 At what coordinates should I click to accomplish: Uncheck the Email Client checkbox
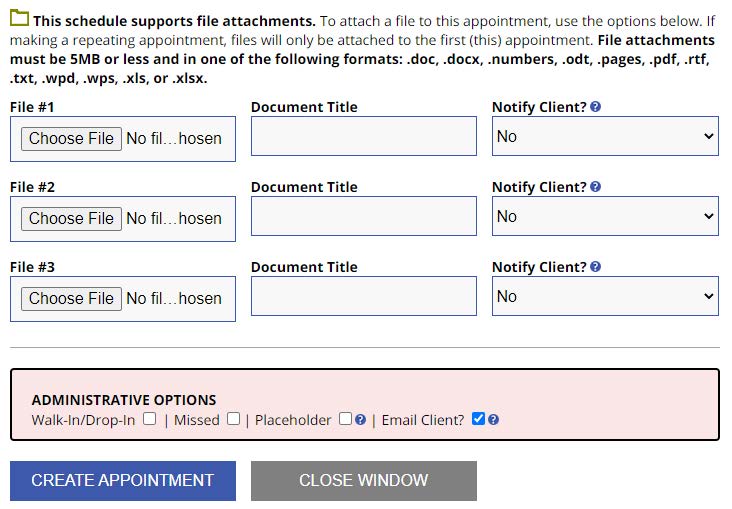[478, 419]
